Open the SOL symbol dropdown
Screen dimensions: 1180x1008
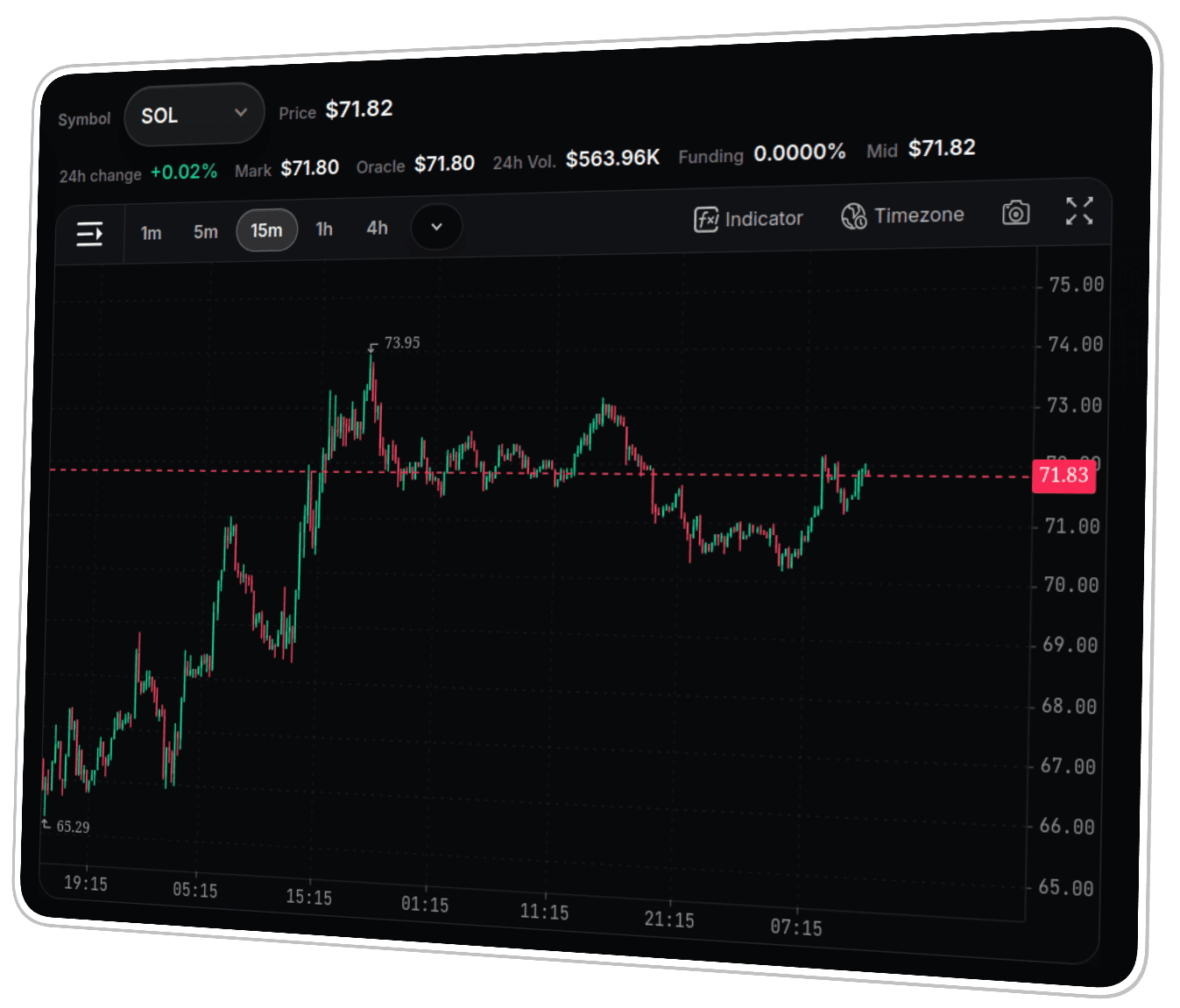(194, 115)
